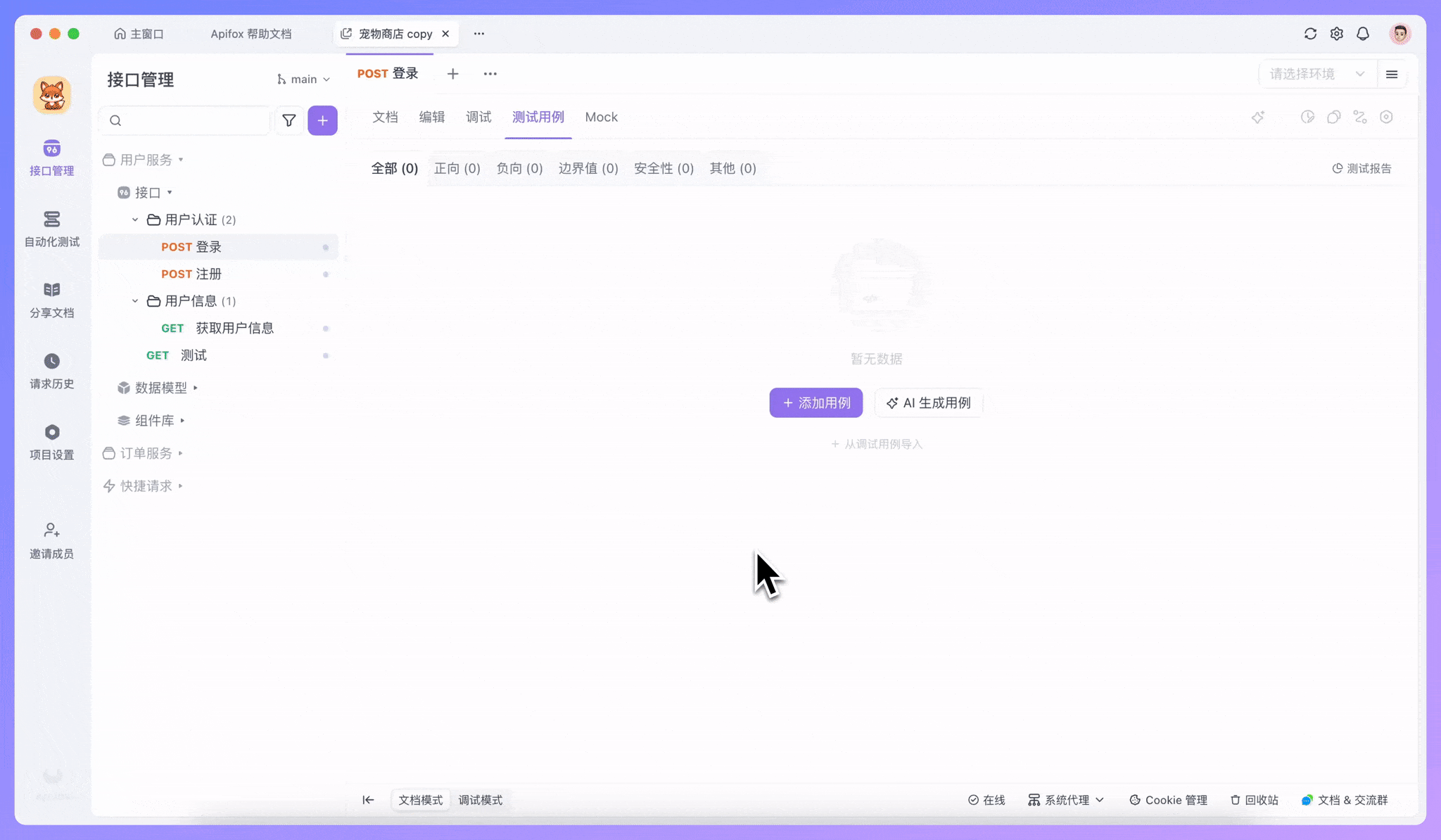Open the 系统代理 dropdown
Screen dimensions: 1441x840
(1065, 800)
